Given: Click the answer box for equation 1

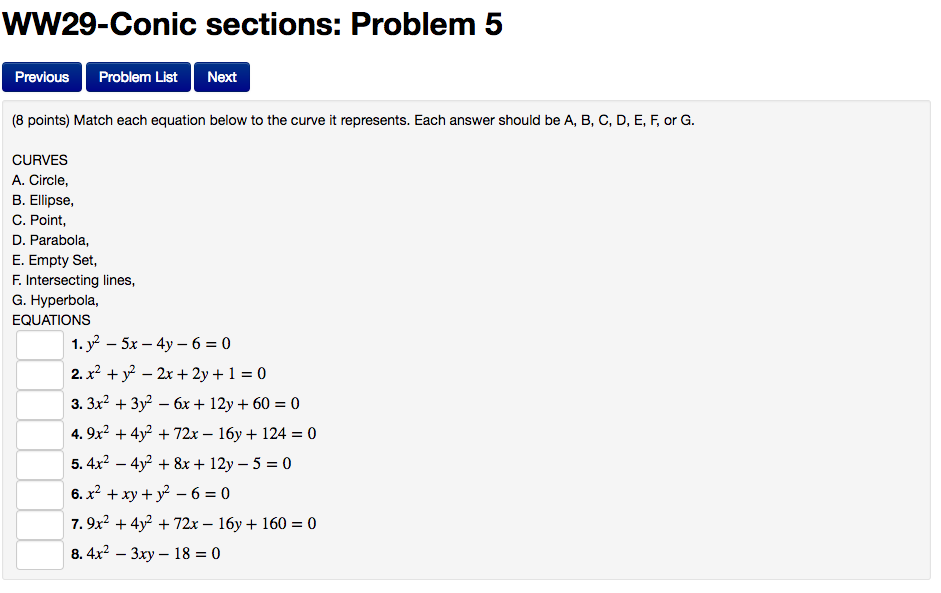Looking at the screenshot, I should (39, 344).
